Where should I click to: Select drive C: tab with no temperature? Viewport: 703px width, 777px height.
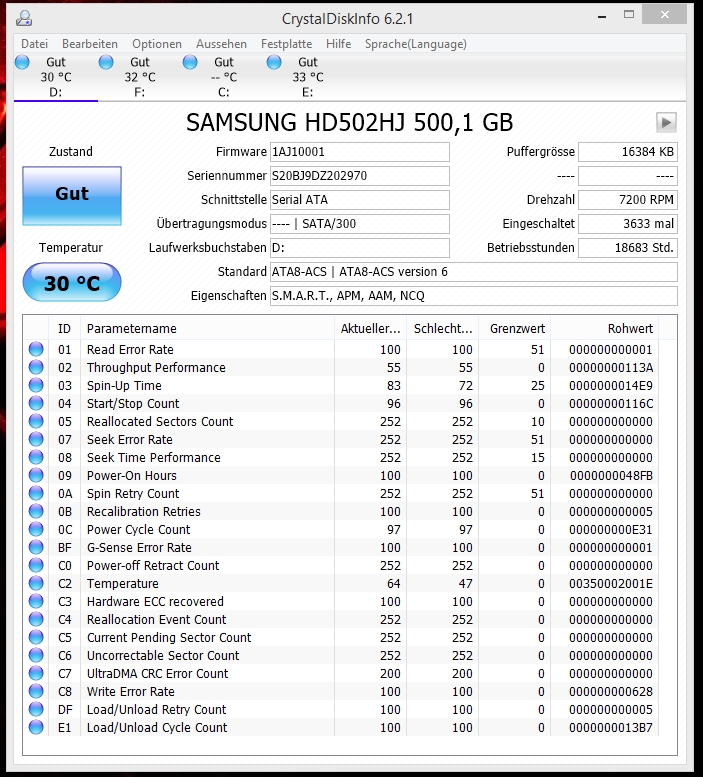223,77
